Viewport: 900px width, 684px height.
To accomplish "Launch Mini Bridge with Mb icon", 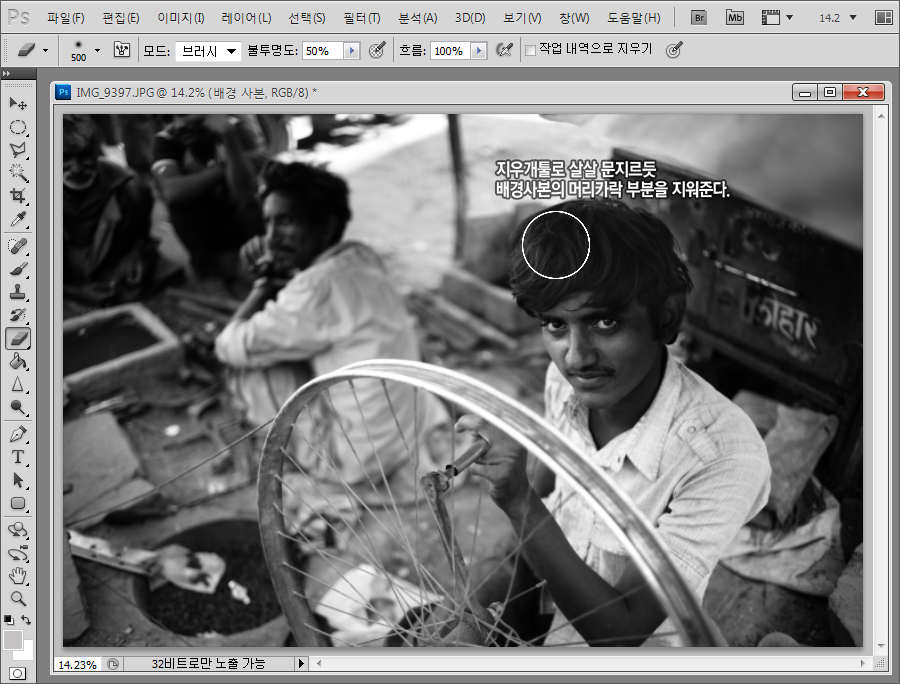I will [735, 18].
